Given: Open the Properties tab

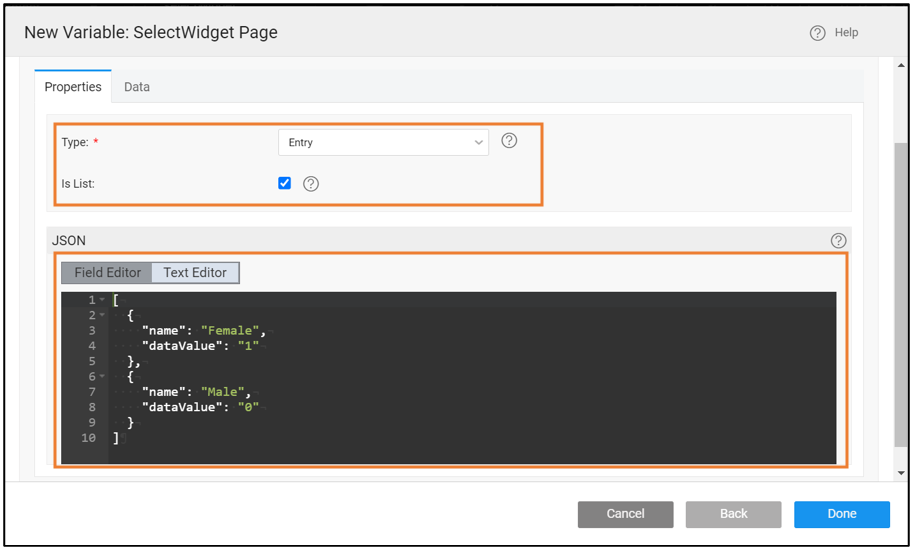Looking at the screenshot, I should [73, 87].
